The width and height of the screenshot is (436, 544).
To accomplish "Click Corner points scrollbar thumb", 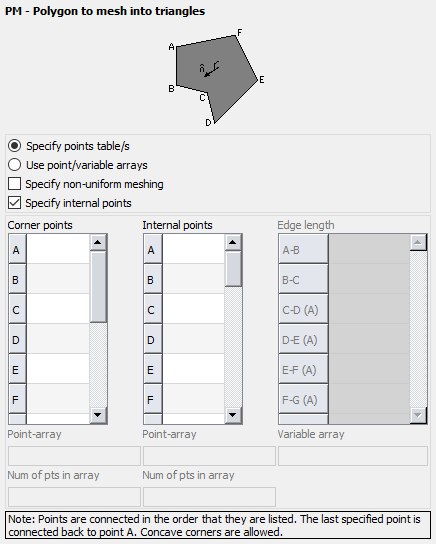I will 98,287.
